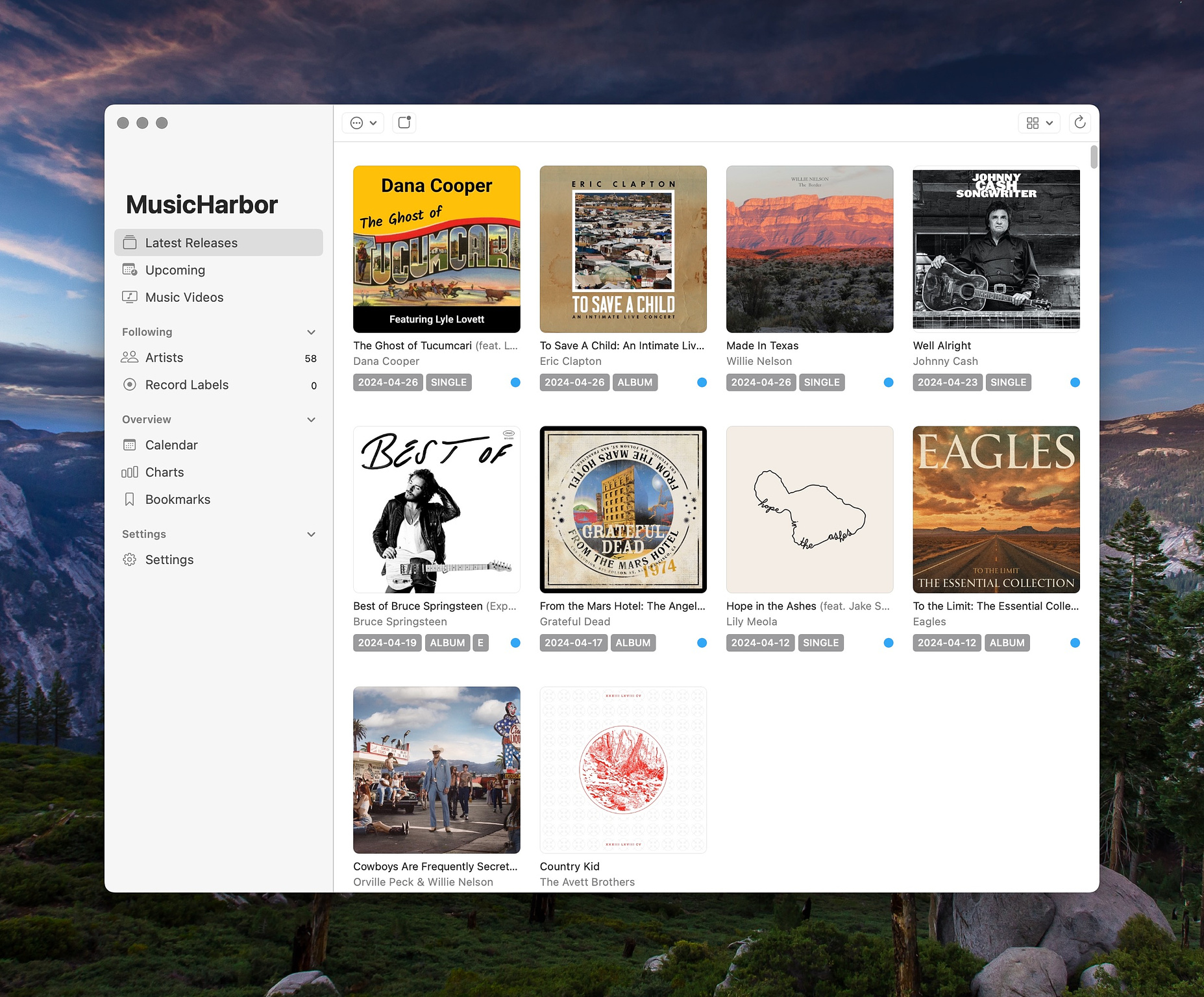Click the explicit E badge on Springsteen
The height and width of the screenshot is (997, 1204).
(x=480, y=643)
